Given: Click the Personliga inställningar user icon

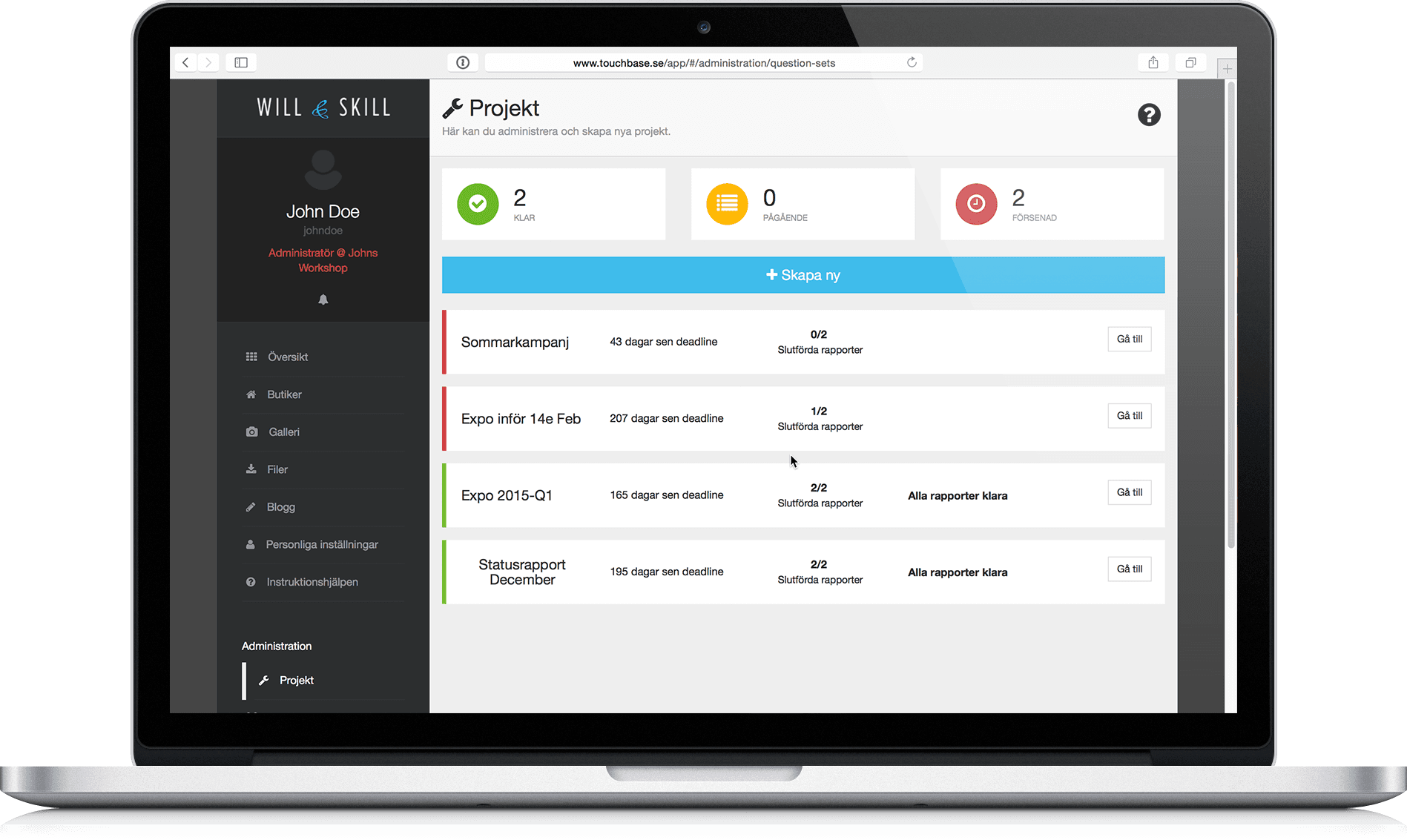Looking at the screenshot, I should tap(251, 544).
